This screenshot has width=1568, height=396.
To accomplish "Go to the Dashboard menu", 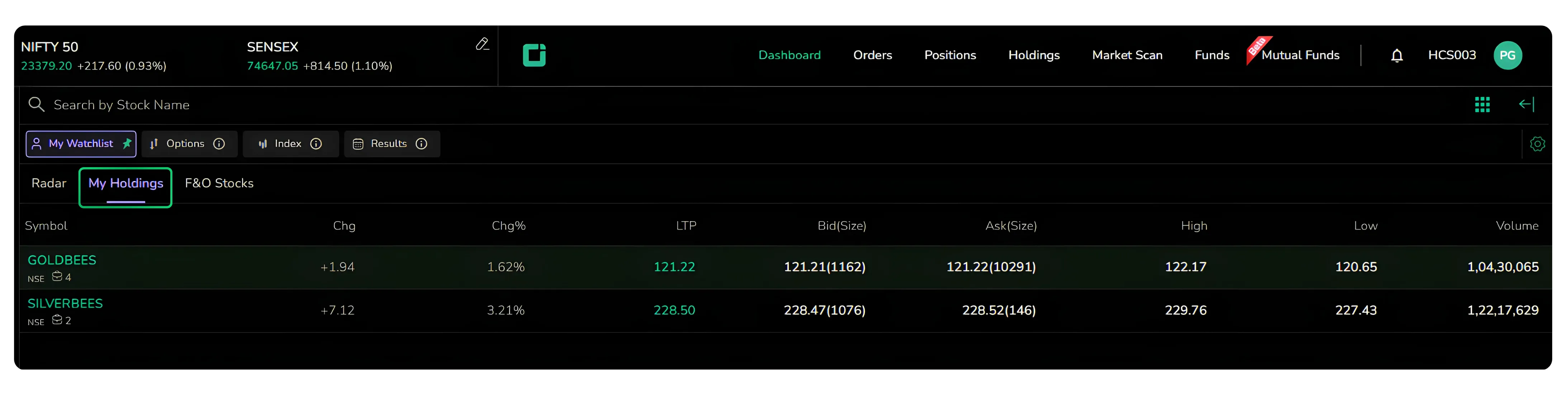I will pos(789,56).
